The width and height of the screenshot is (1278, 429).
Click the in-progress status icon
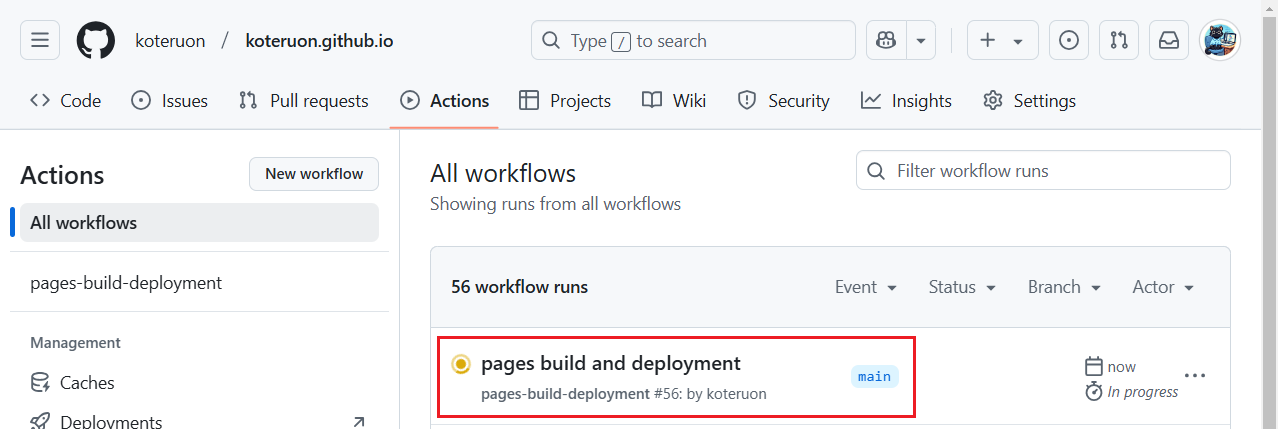coord(460,364)
